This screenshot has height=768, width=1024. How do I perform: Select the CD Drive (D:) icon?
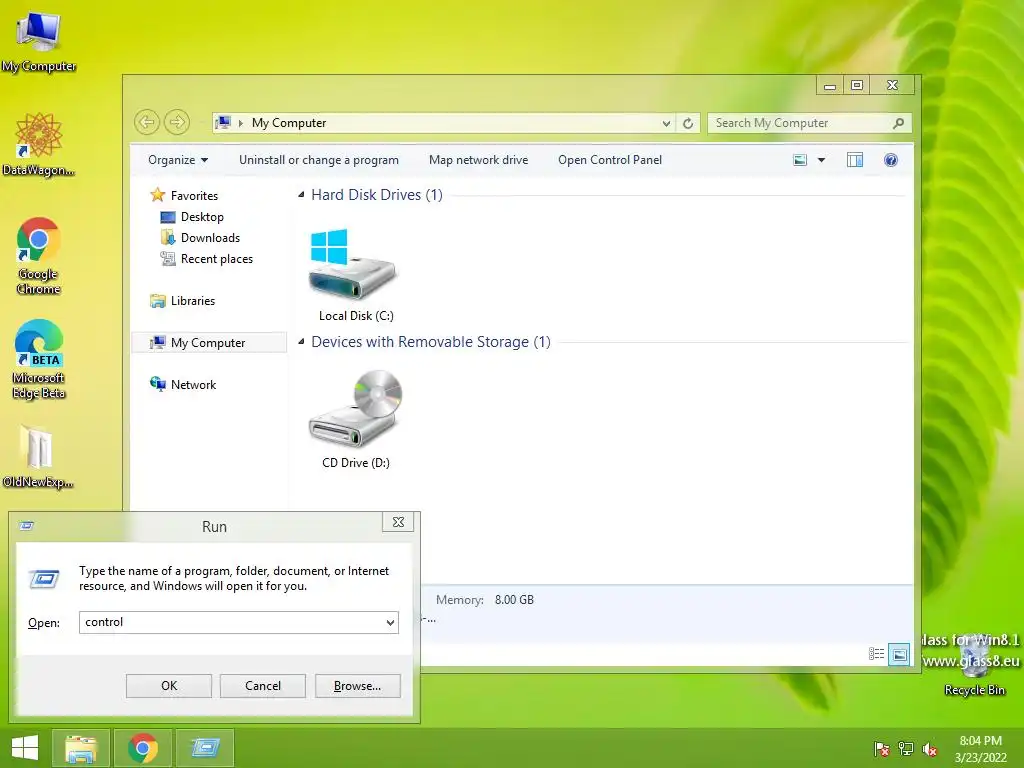click(x=355, y=409)
